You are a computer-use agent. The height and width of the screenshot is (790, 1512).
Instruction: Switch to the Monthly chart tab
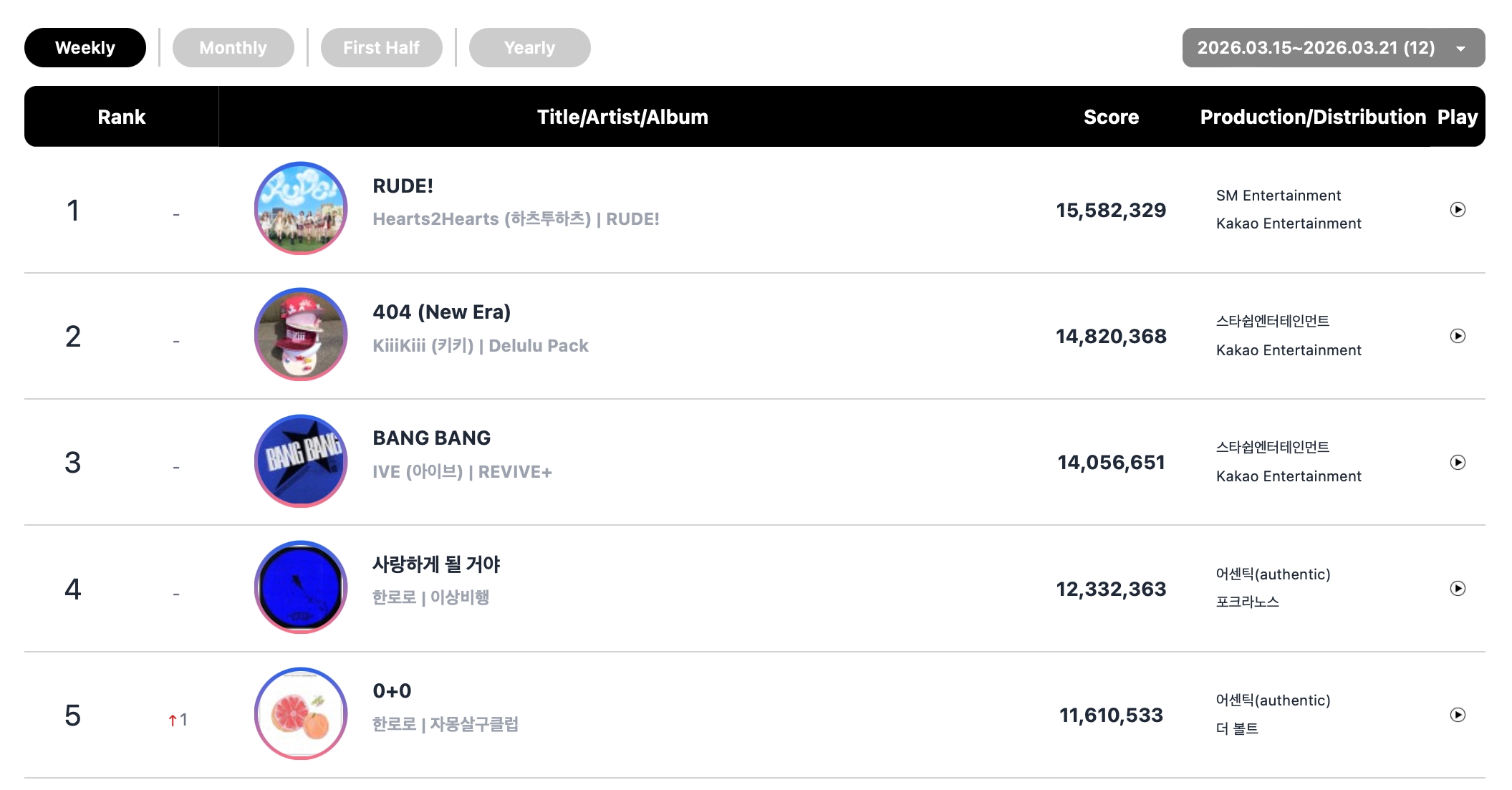pyautogui.click(x=233, y=48)
